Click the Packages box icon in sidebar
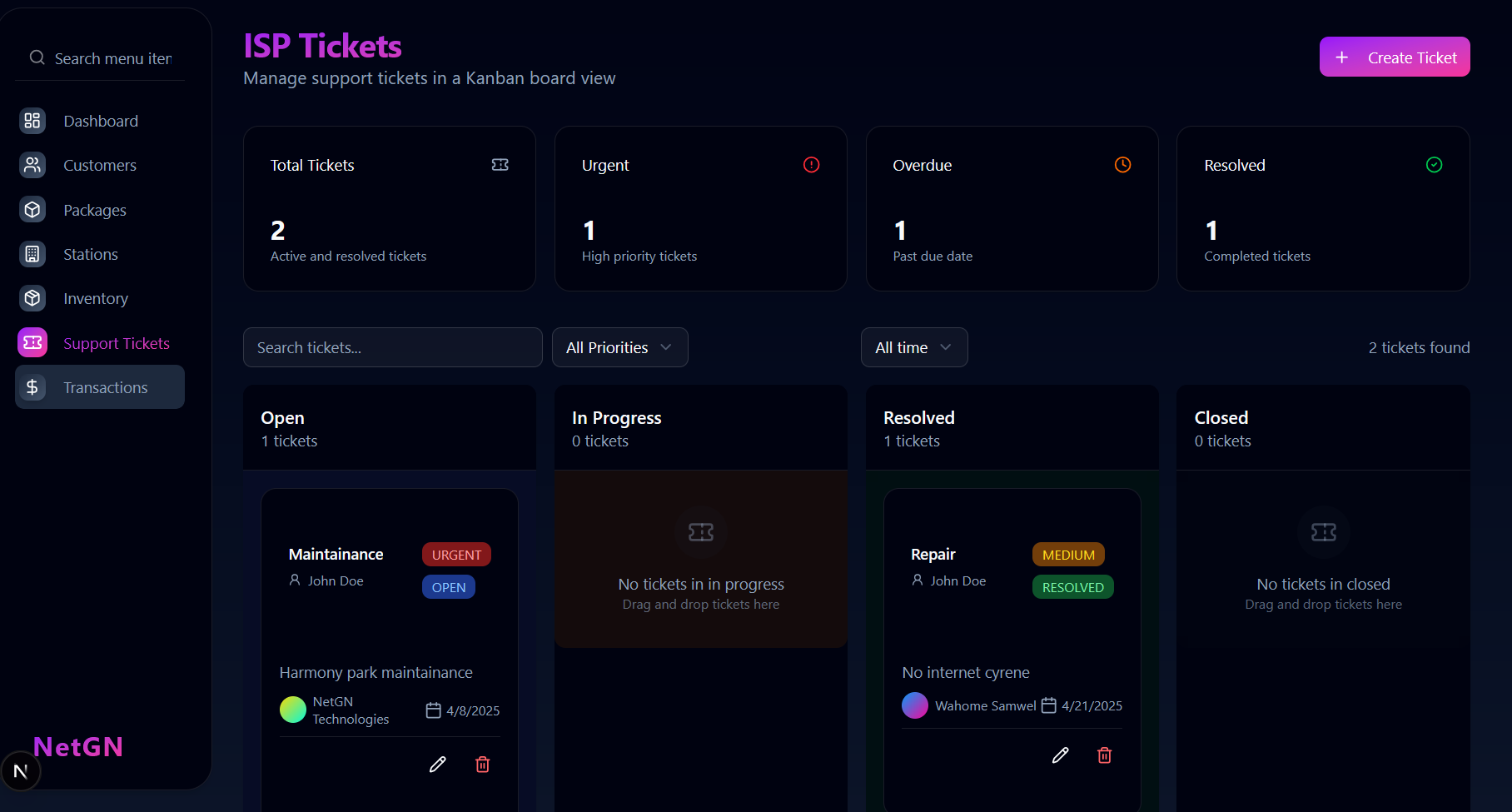 [x=32, y=210]
